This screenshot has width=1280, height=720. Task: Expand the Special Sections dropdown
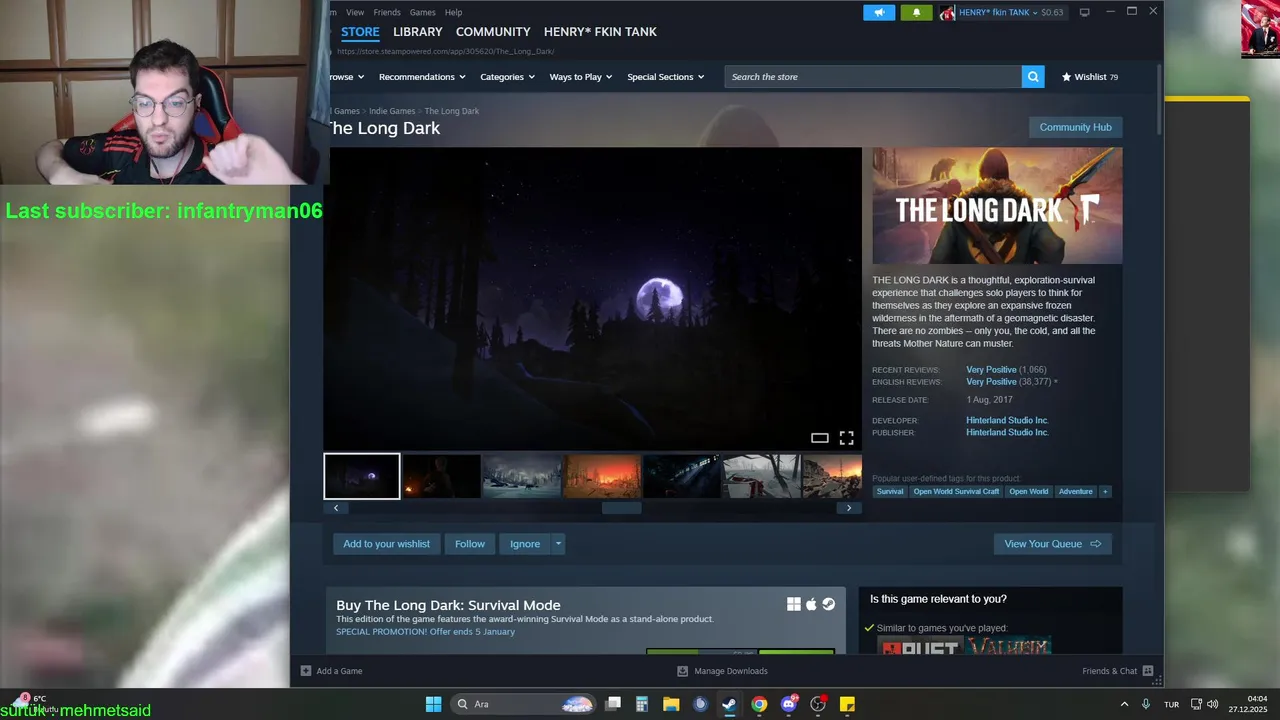click(665, 77)
